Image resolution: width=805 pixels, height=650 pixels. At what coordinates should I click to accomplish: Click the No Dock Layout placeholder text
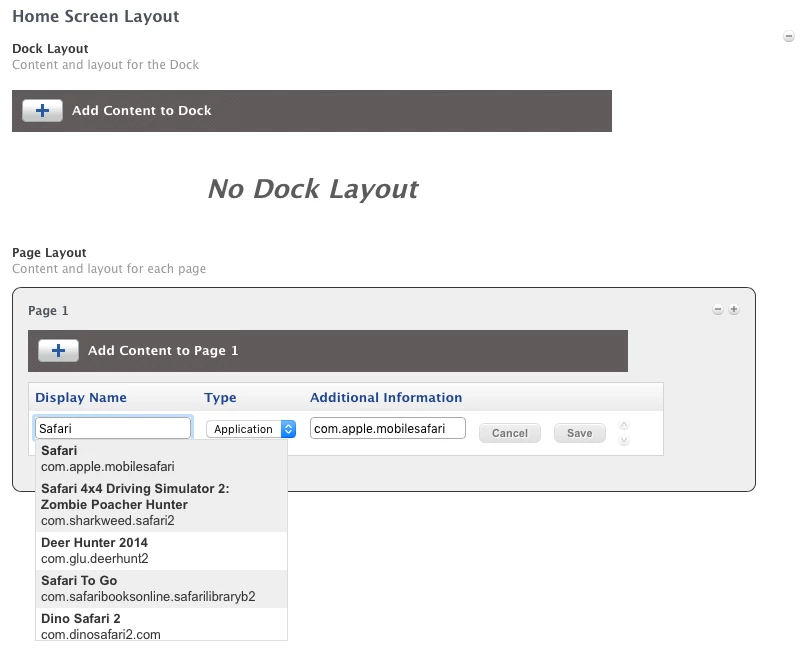coord(313,189)
